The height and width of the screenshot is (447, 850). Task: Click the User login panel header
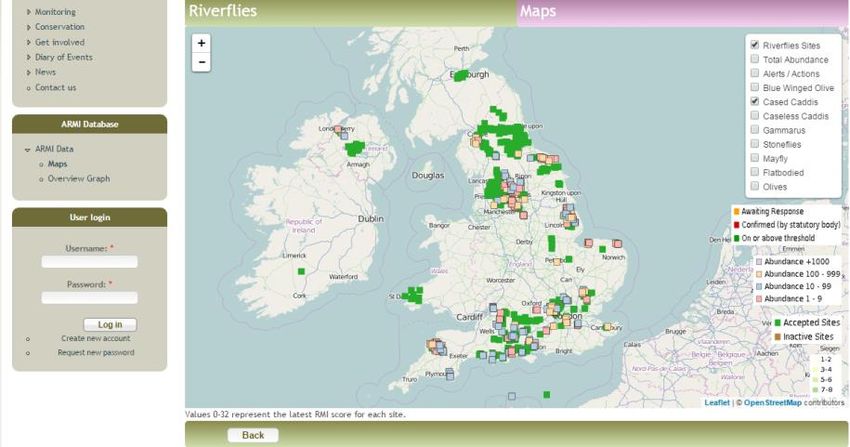[x=89, y=217]
